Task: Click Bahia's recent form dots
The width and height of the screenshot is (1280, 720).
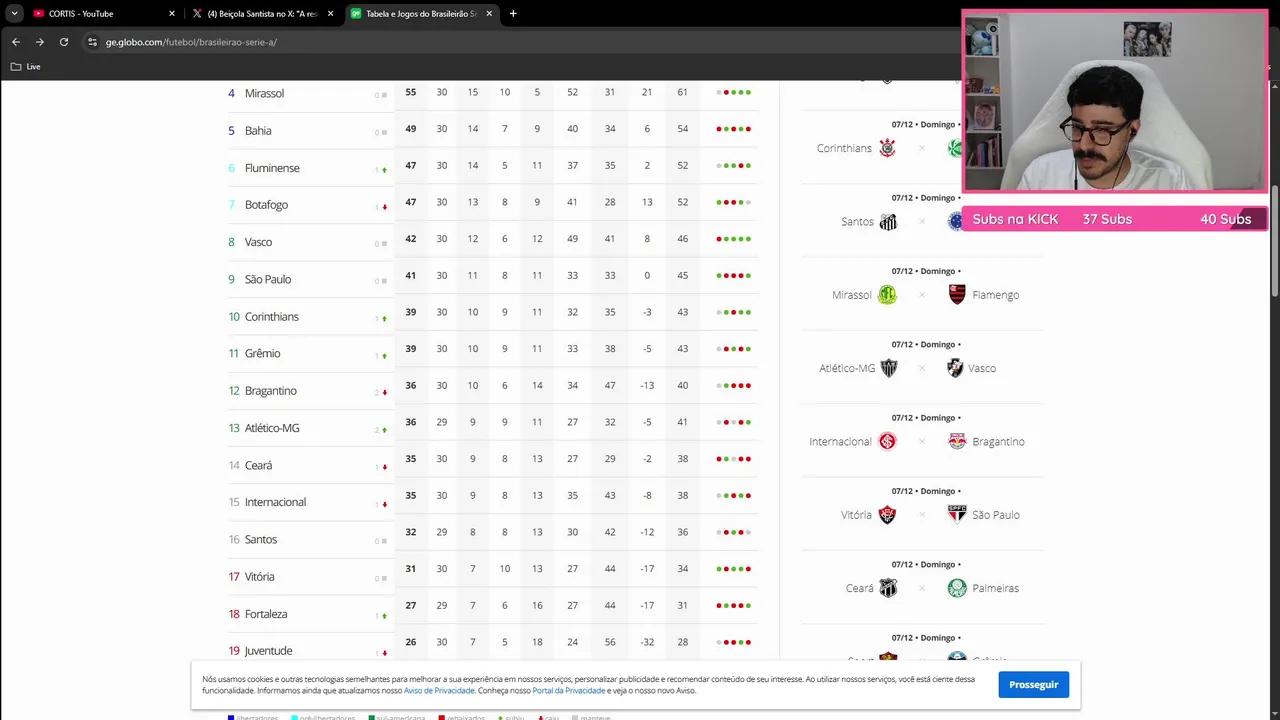Action: [733, 129]
